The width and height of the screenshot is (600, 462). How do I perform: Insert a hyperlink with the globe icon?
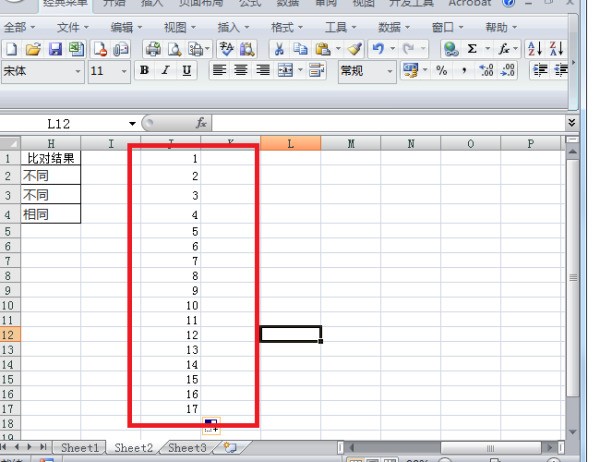coord(451,49)
